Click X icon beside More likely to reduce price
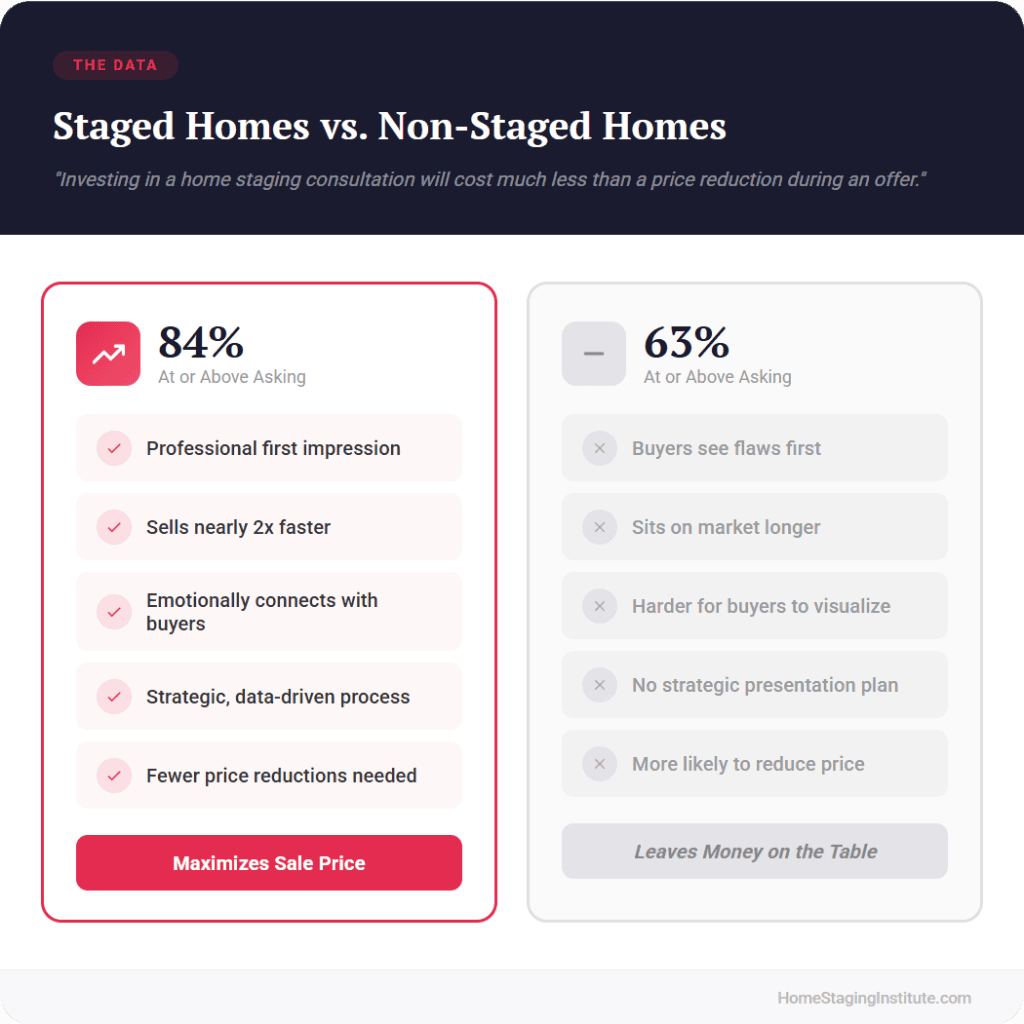 click(x=600, y=764)
